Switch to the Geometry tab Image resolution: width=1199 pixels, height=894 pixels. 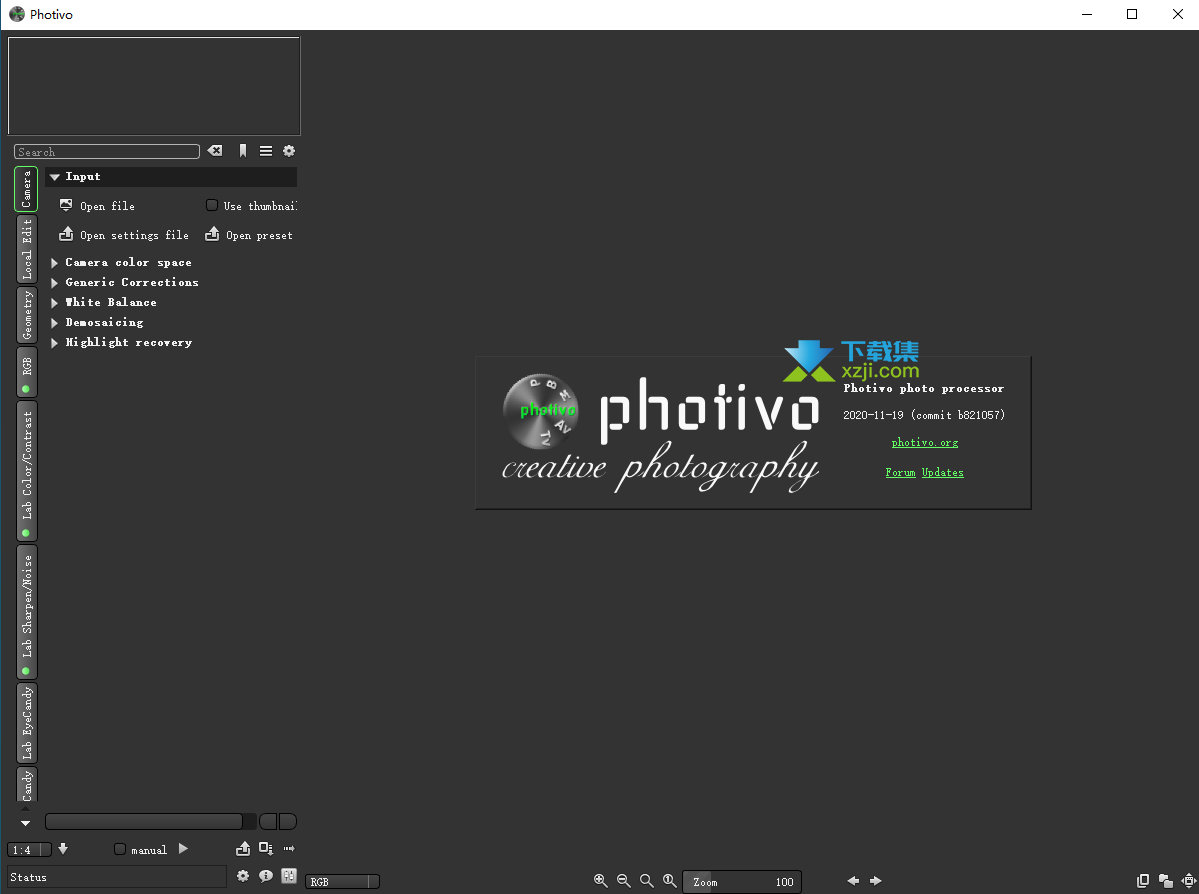click(x=27, y=314)
